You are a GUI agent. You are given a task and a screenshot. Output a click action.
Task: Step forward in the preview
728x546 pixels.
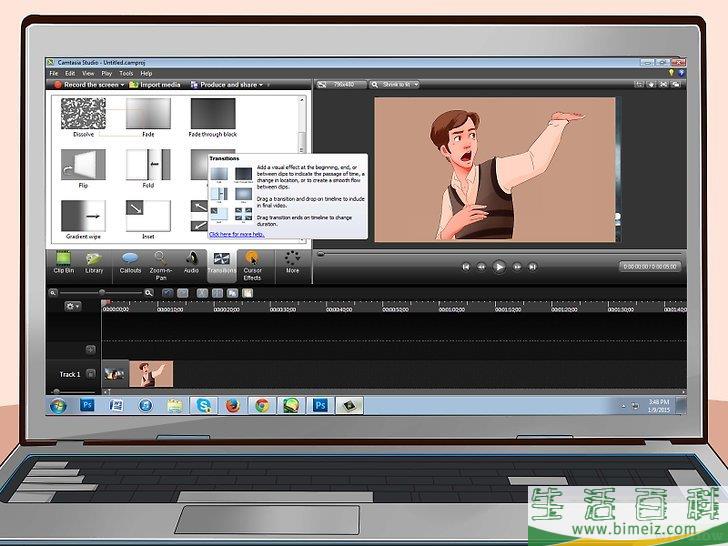[x=517, y=267]
